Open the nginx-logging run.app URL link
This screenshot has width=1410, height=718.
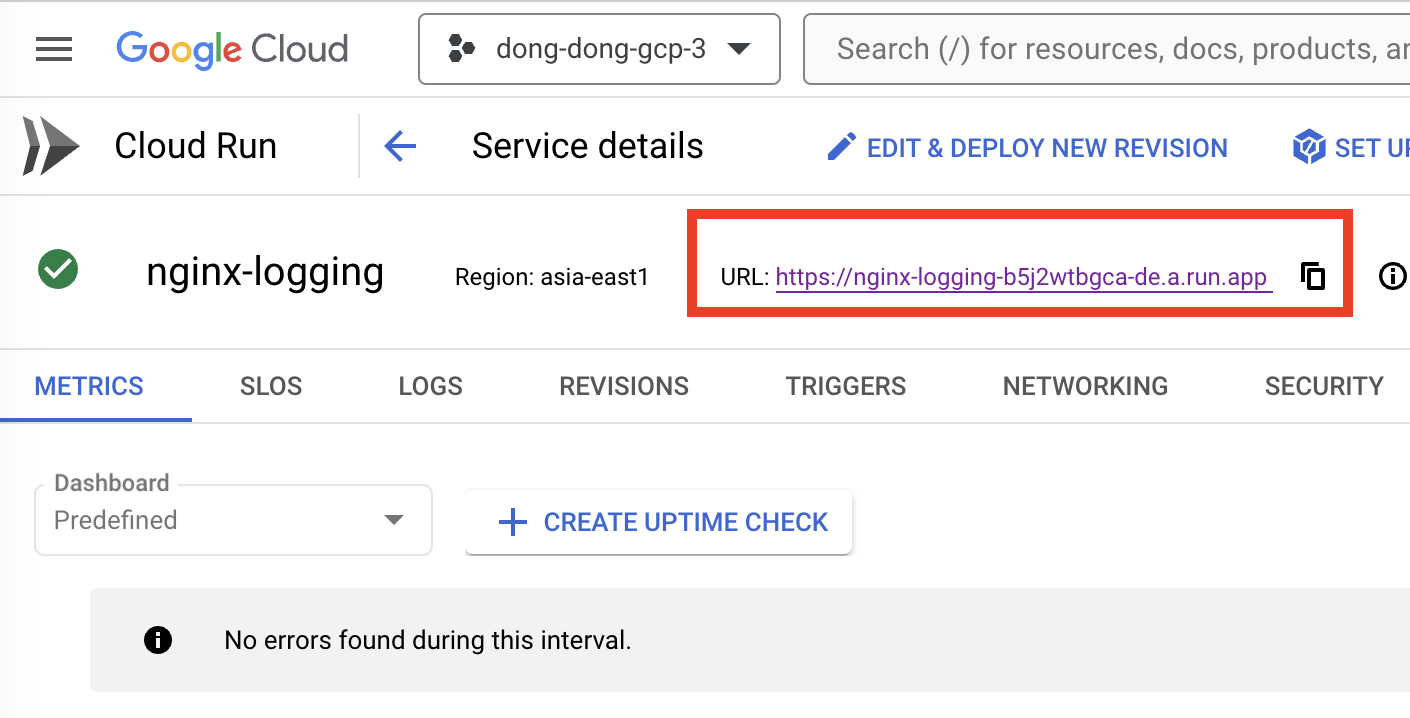(1021, 278)
